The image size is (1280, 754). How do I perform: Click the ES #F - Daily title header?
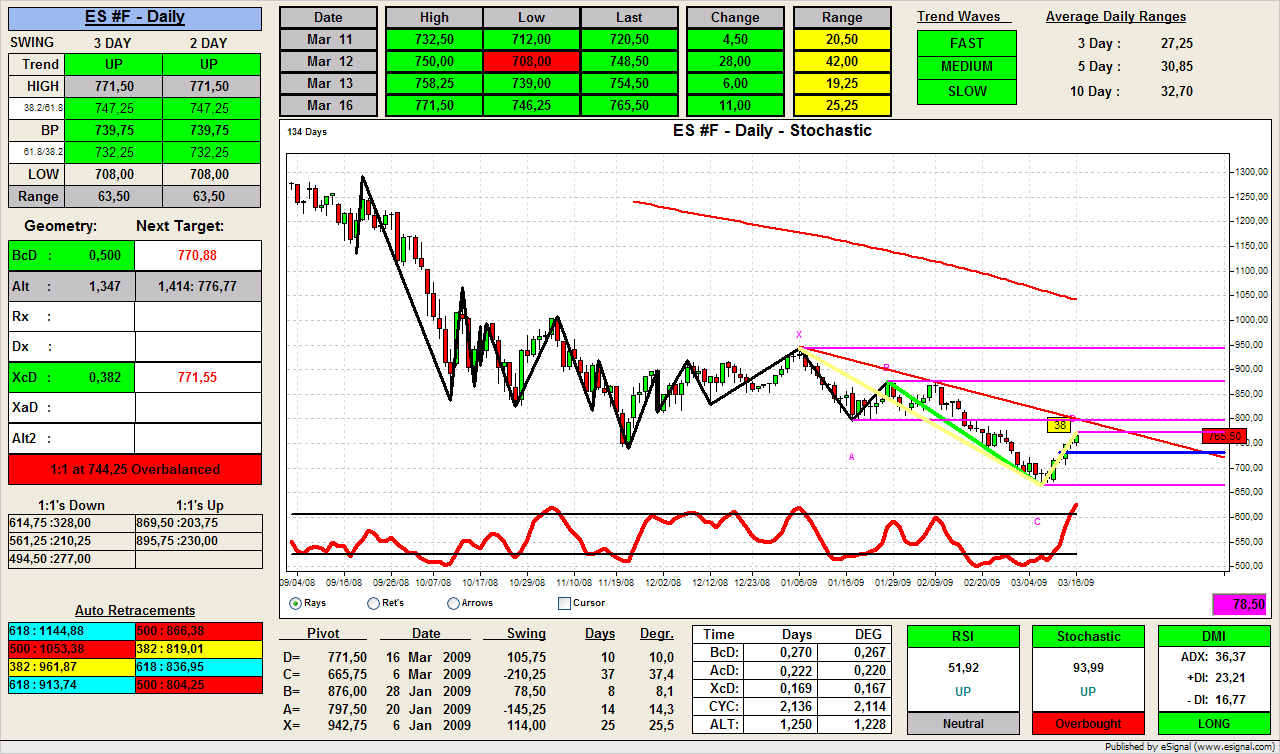[x=134, y=18]
